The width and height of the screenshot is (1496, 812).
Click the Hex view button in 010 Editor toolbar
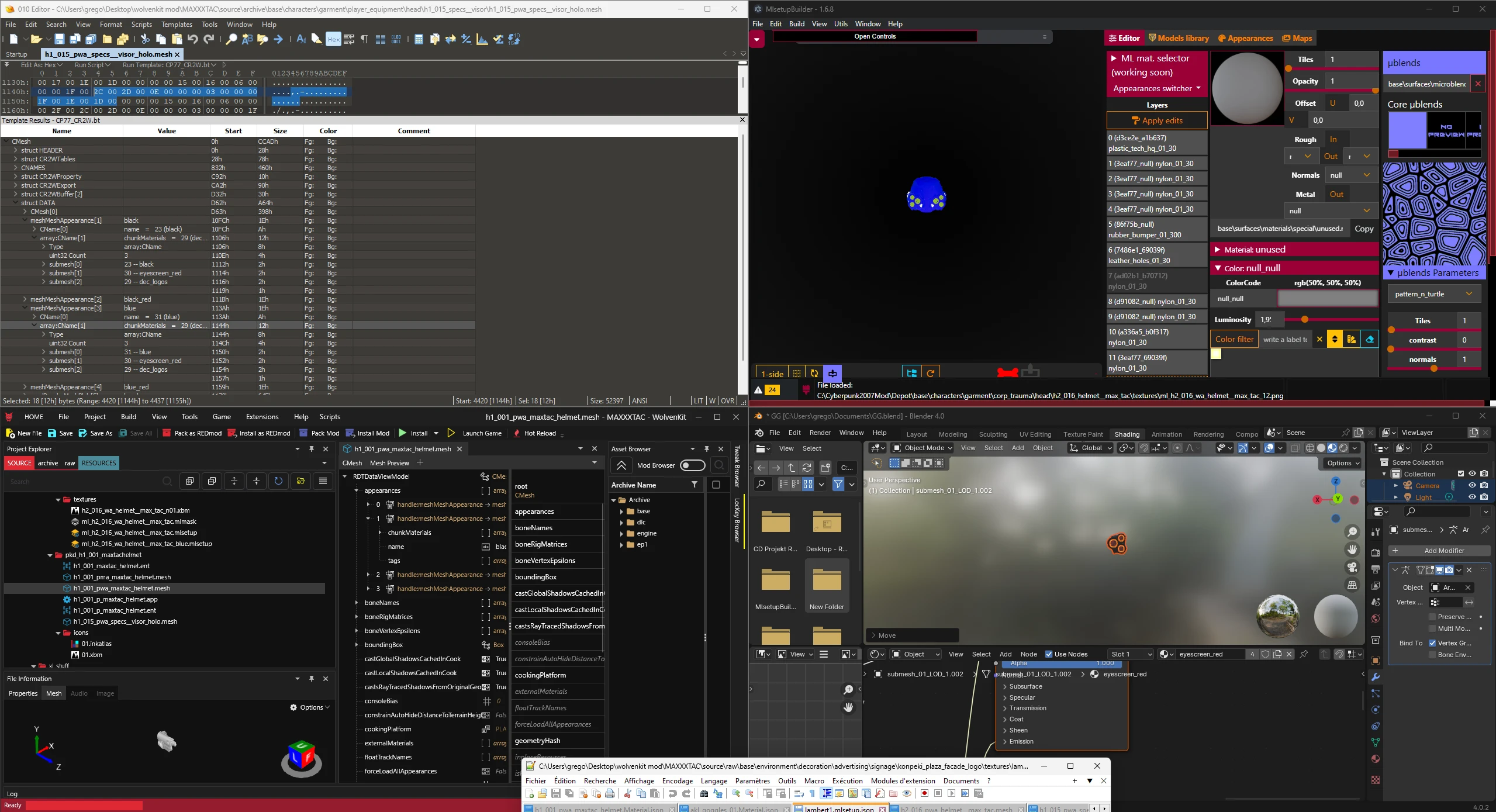333,39
